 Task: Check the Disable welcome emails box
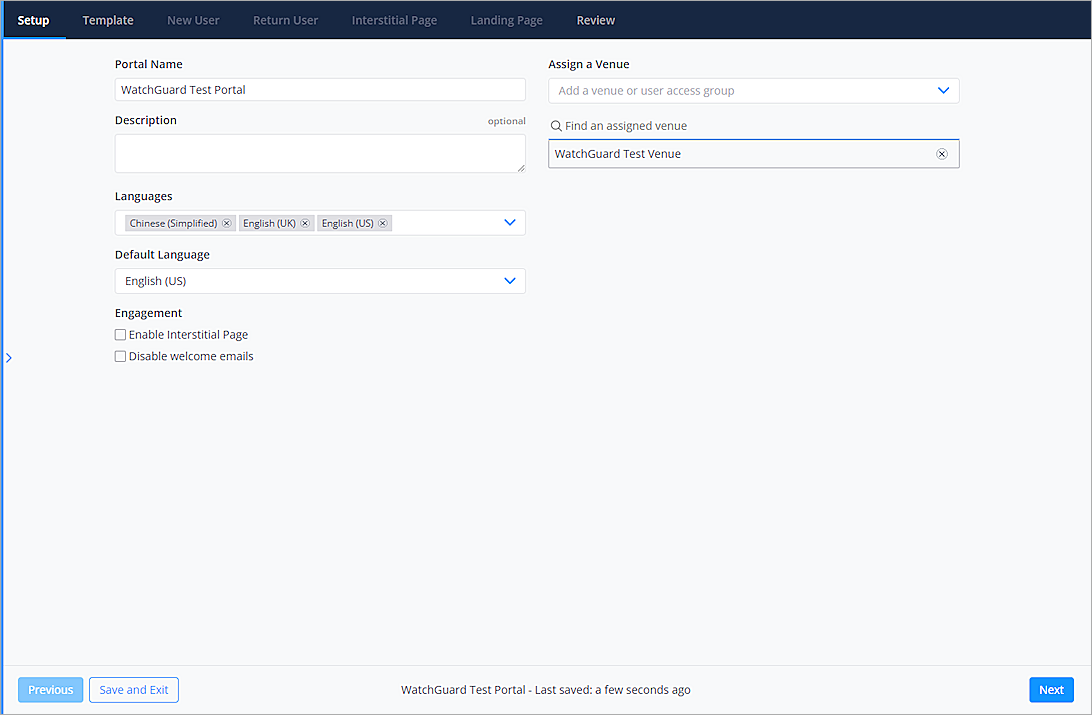point(120,355)
